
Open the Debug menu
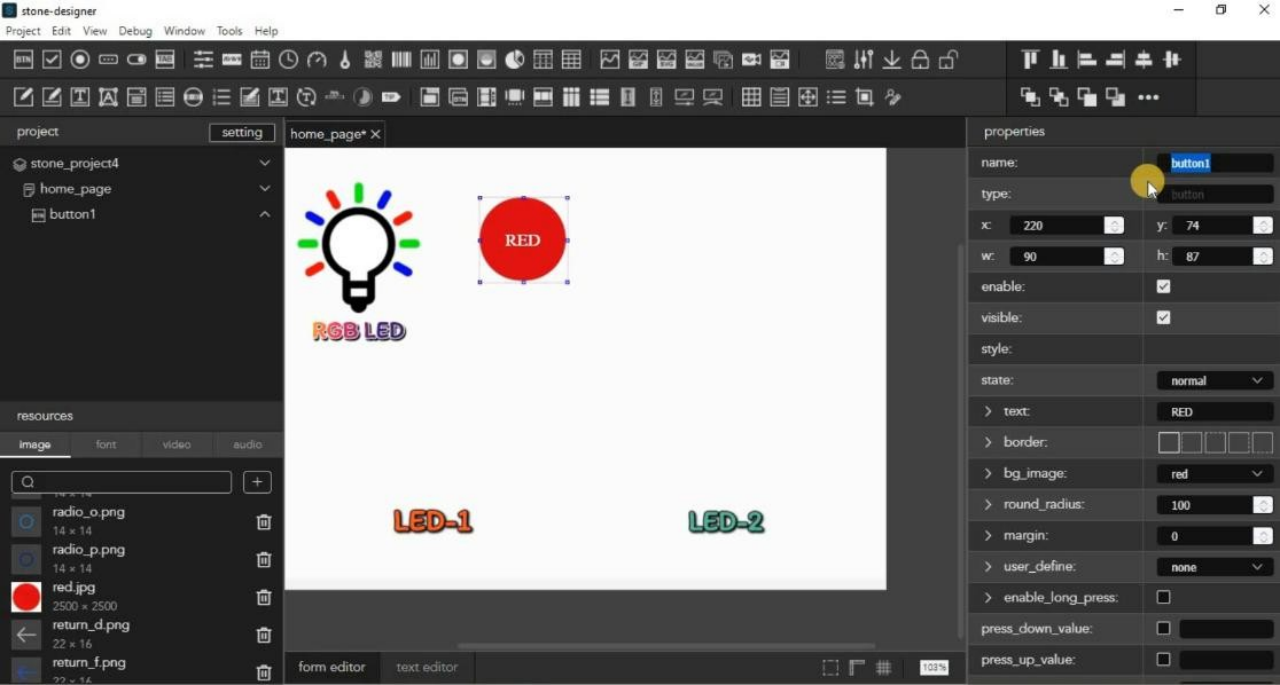click(x=135, y=31)
